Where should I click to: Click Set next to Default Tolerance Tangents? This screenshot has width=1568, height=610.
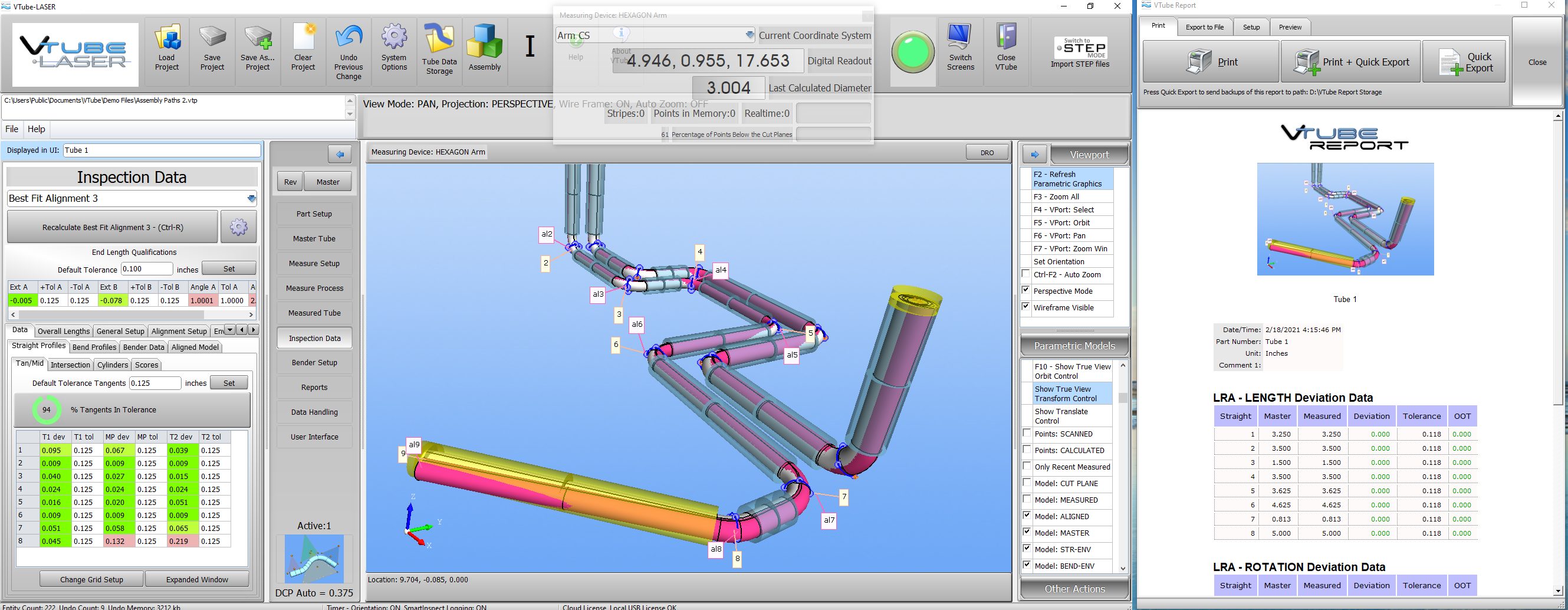tap(229, 383)
